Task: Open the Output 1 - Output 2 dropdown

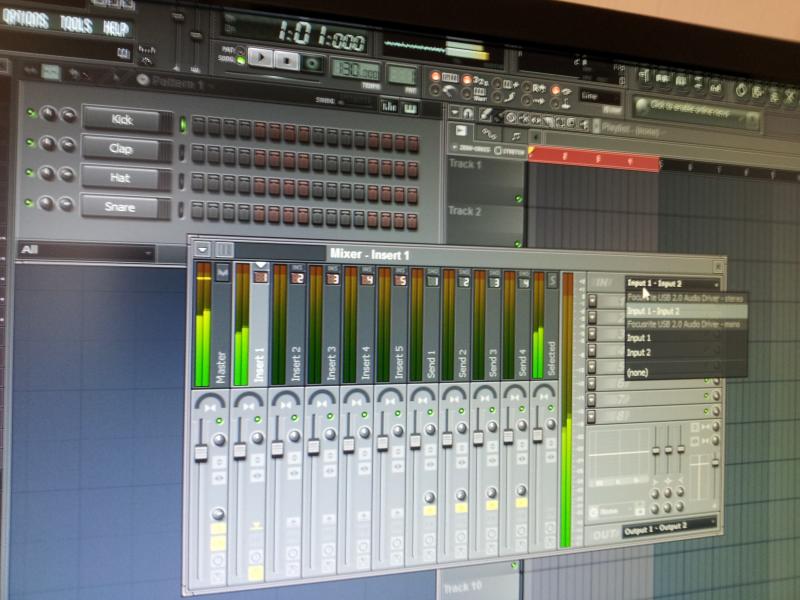Action: (x=668, y=528)
